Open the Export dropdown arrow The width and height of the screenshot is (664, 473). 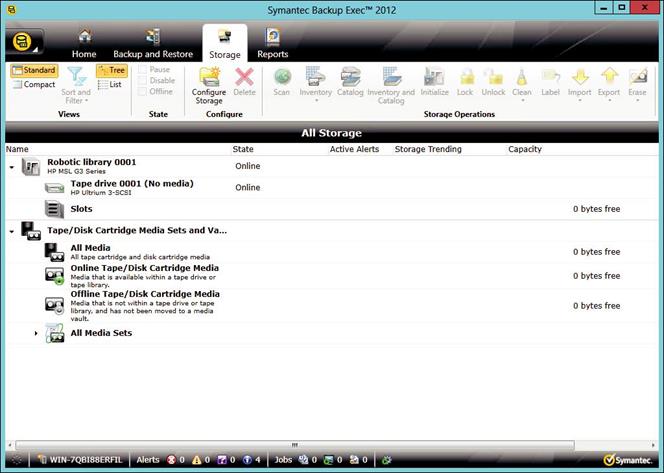(x=609, y=101)
